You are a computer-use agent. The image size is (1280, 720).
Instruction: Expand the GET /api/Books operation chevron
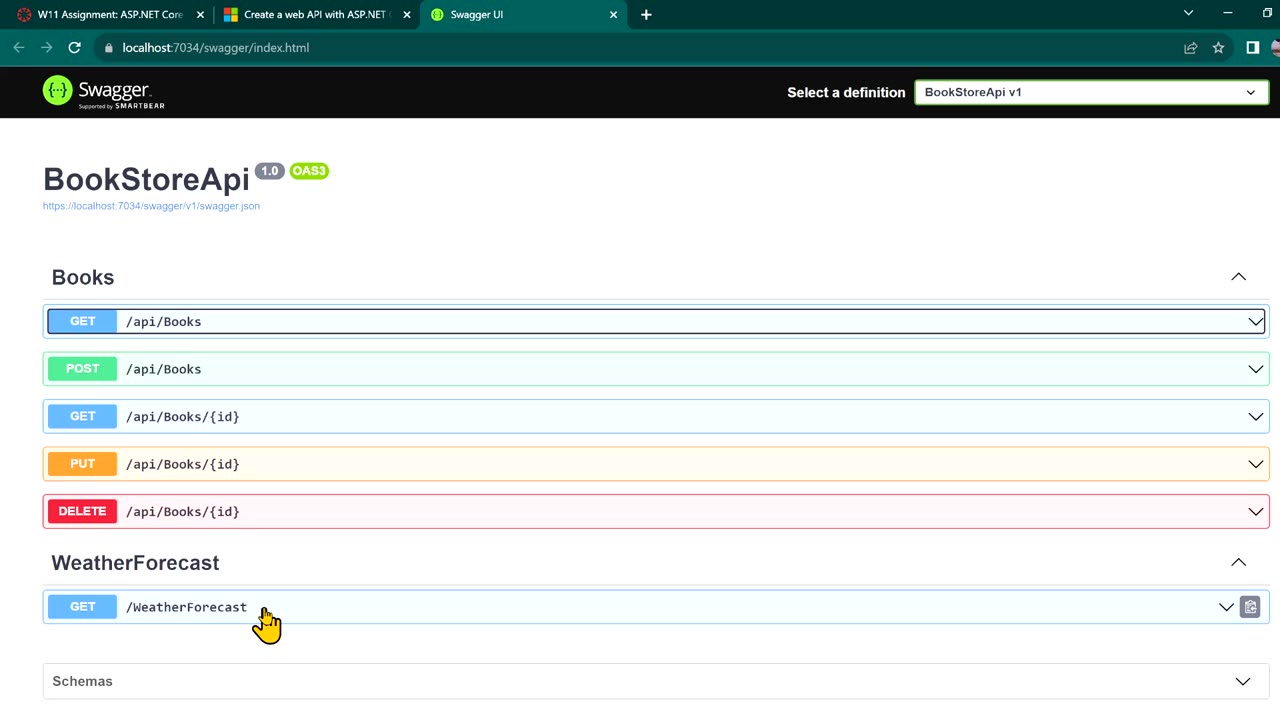click(1255, 321)
